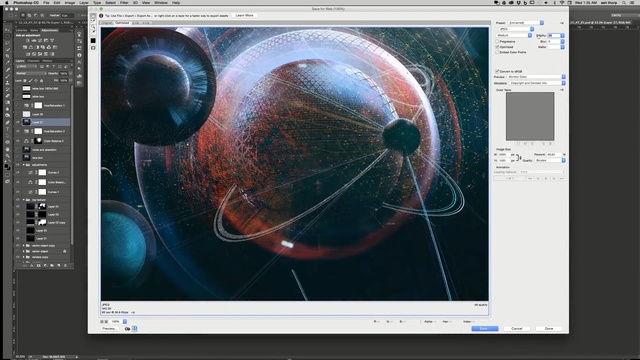Screen dimensions: 640x360
Task: Toggle the constrain proportions link icon
Action: pos(518,158)
